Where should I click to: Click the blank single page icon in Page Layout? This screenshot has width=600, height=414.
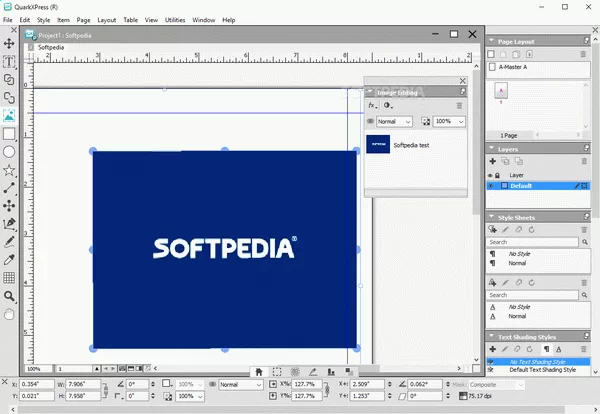coord(491,54)
